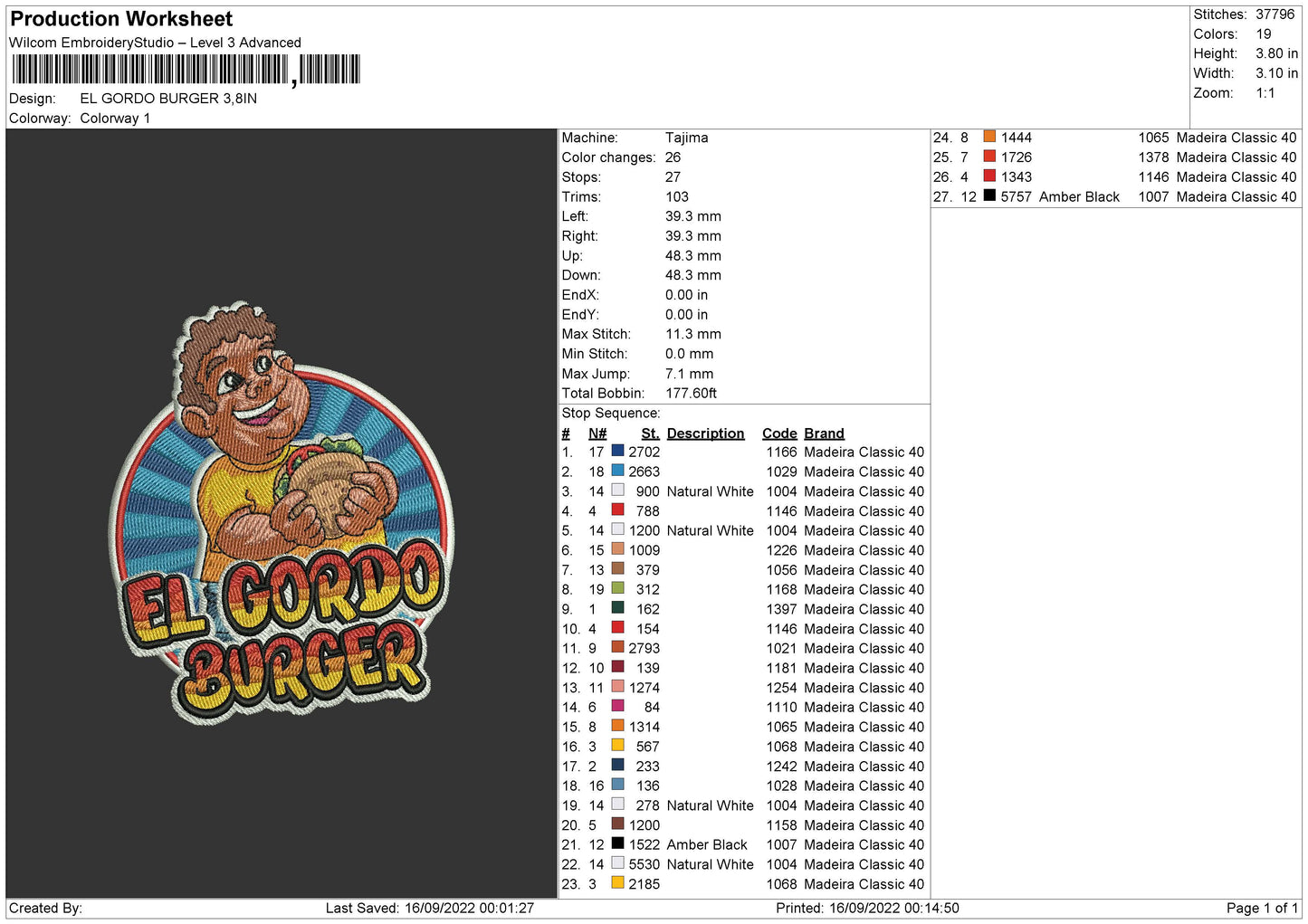Click the 'Description' column header

point(706,433)
